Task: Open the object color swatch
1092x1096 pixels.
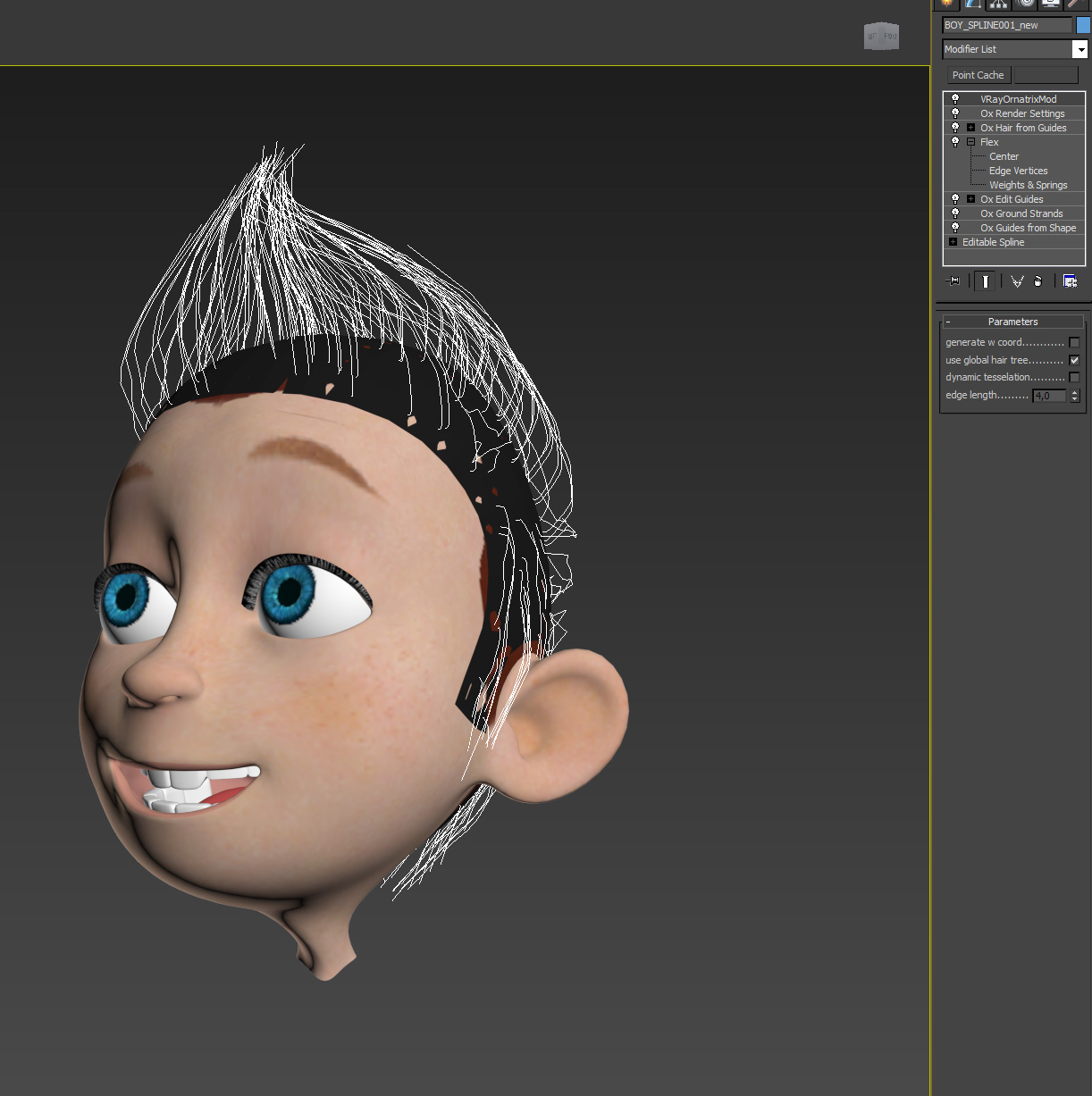Action: coord(1083,25)
